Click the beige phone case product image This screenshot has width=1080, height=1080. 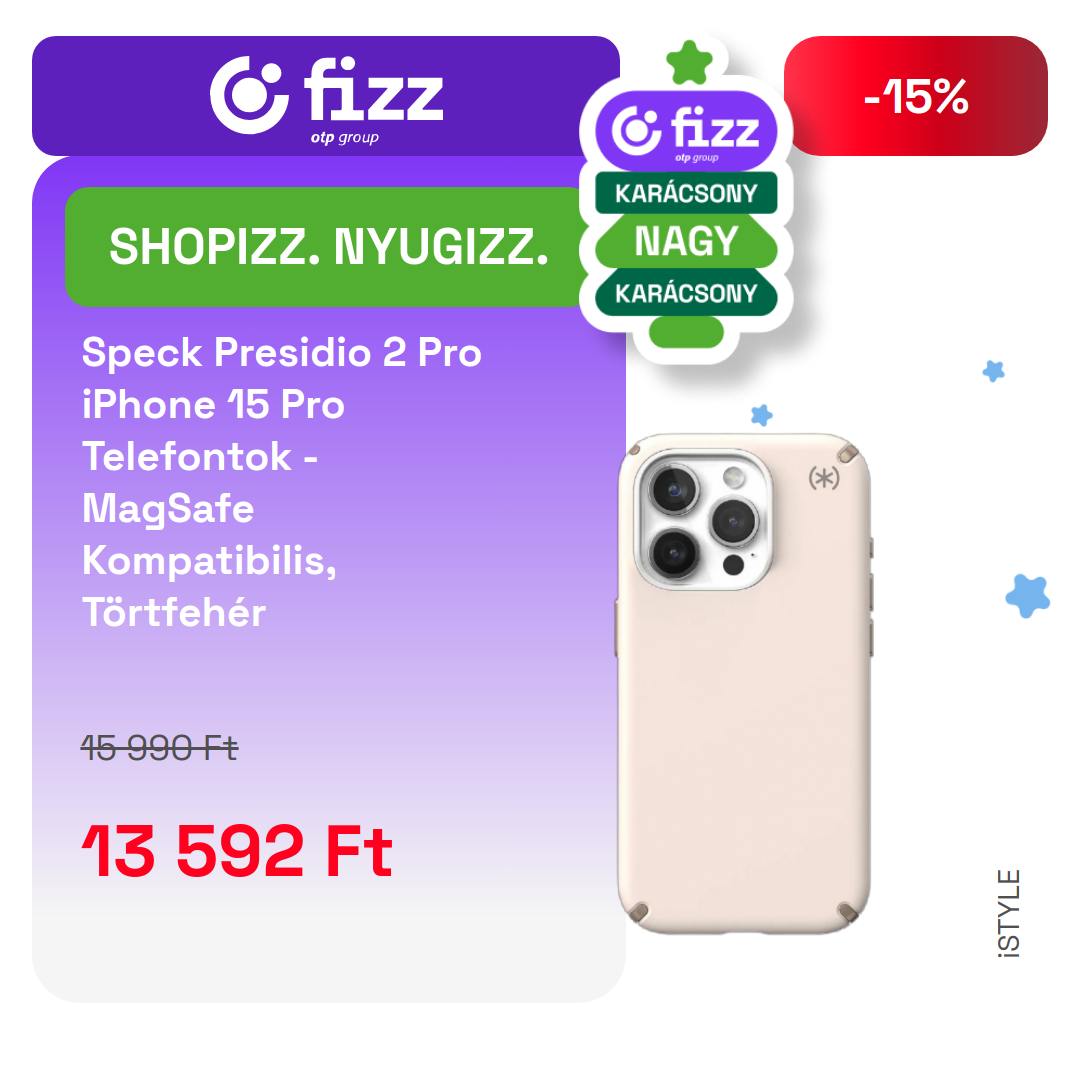(x=744, y=683)
